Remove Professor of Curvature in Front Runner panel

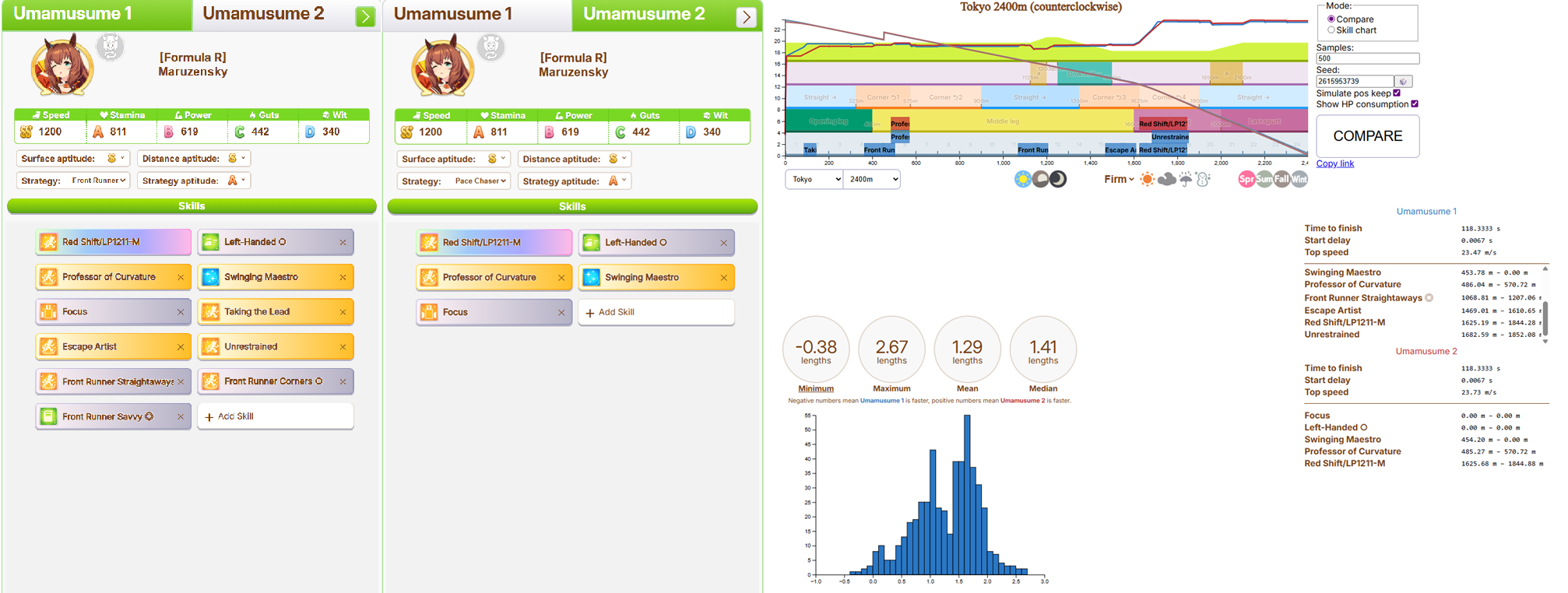click(181, 277)
